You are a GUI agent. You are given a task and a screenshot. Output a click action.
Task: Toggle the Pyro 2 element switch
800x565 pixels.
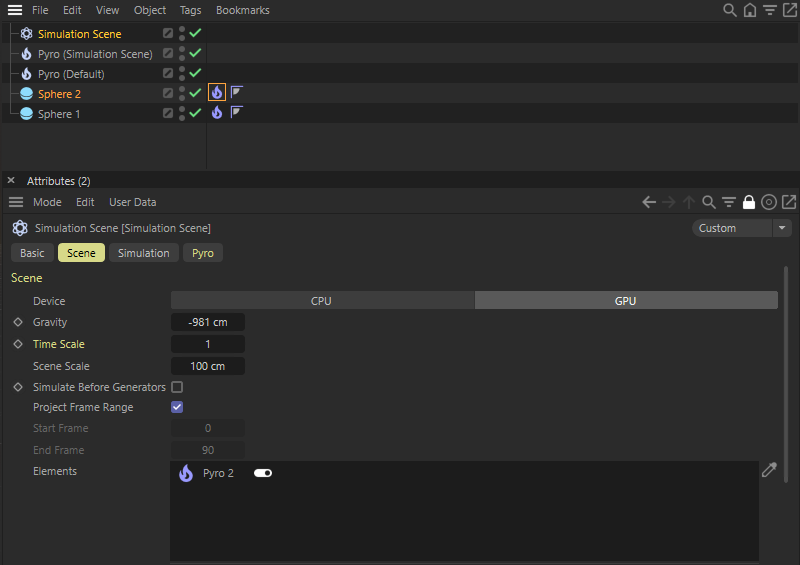(263, 473)
